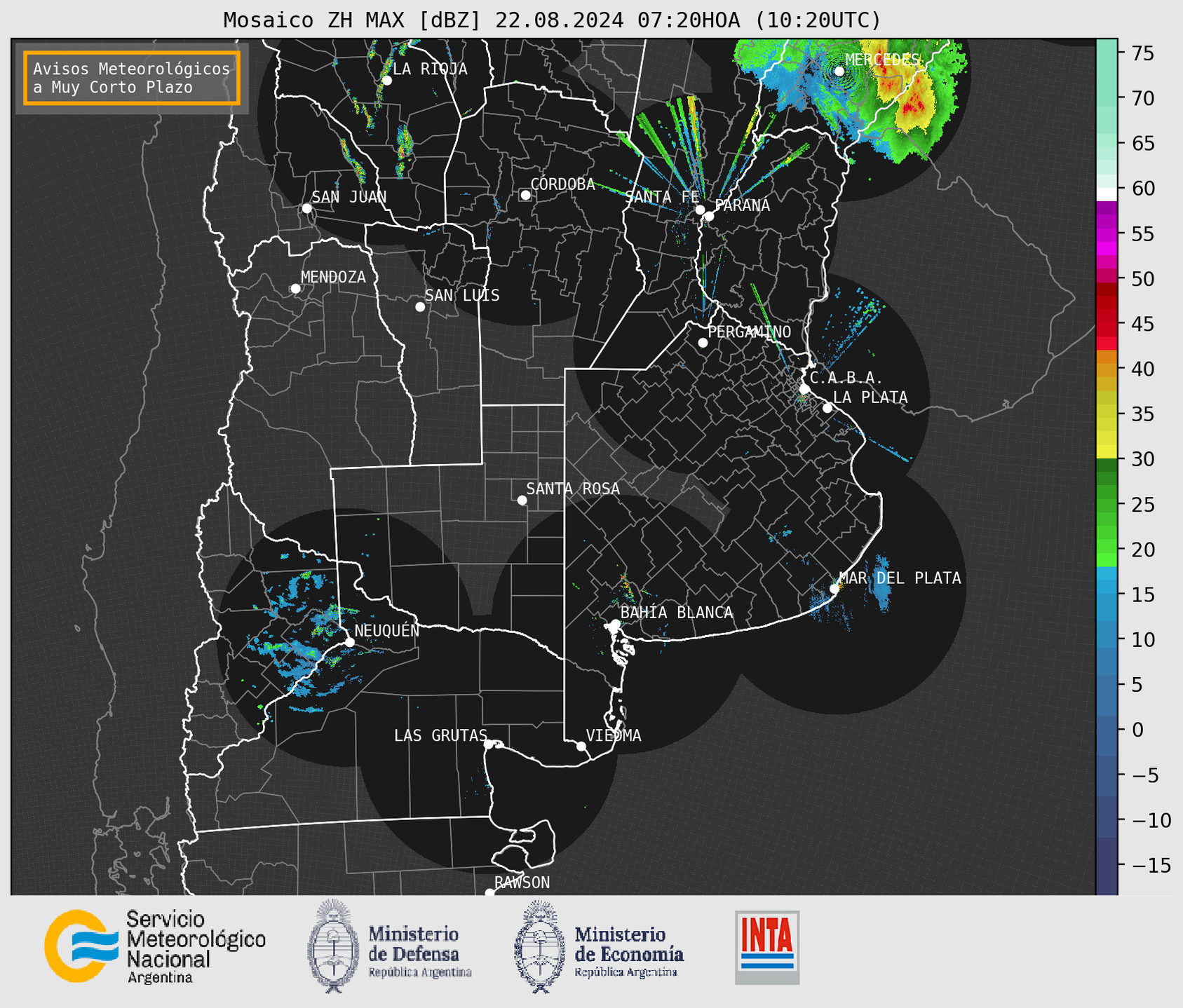Screen dimensions: 1183x1008
Task: Click the SANTA ROSA label text
Action: 573,489
